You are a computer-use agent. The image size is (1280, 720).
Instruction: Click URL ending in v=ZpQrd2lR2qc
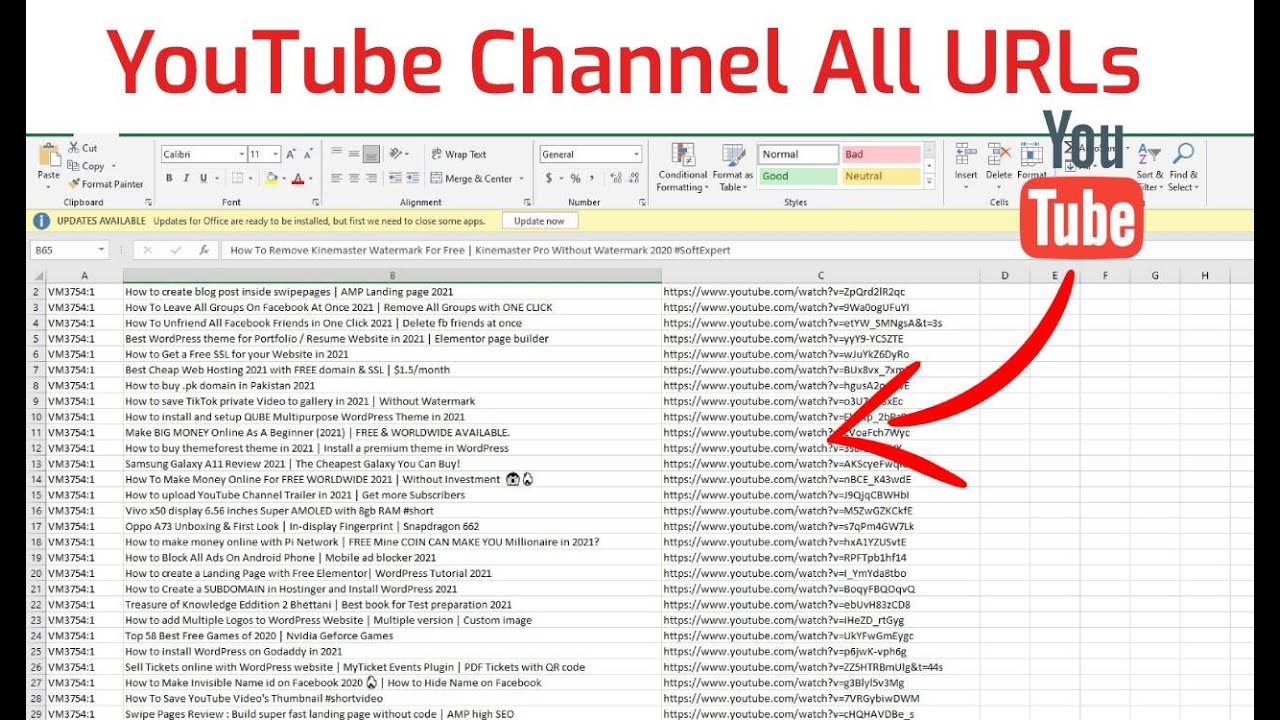[x=784, y=292]
